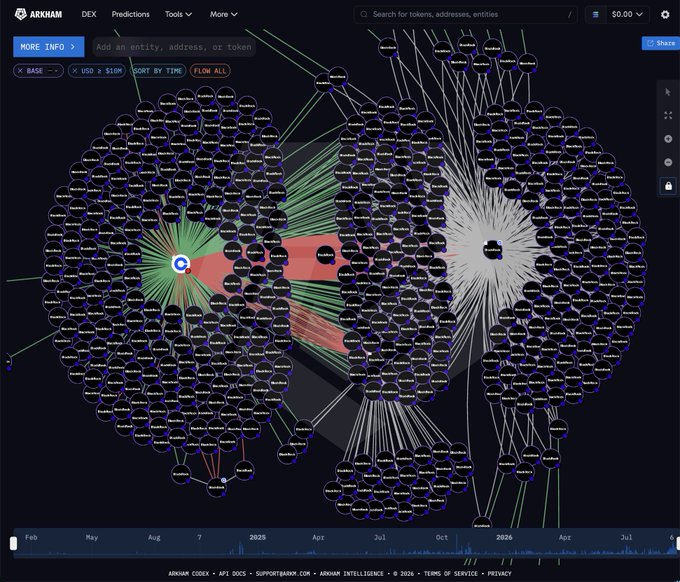Toggle the lock graph icon
Viewport: 680px width, 582px height.
click(x=668, y=186)
